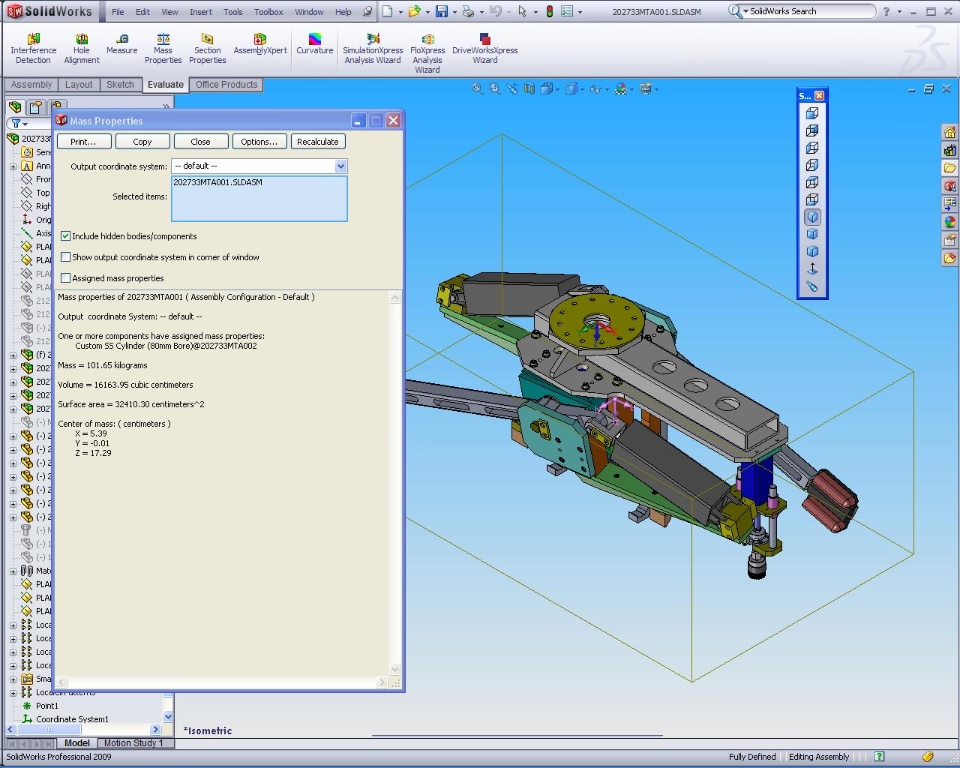The width and height of the screenshot is (960, 768).
Task: Open Section Properties tool
Action: tap(207, 48)
